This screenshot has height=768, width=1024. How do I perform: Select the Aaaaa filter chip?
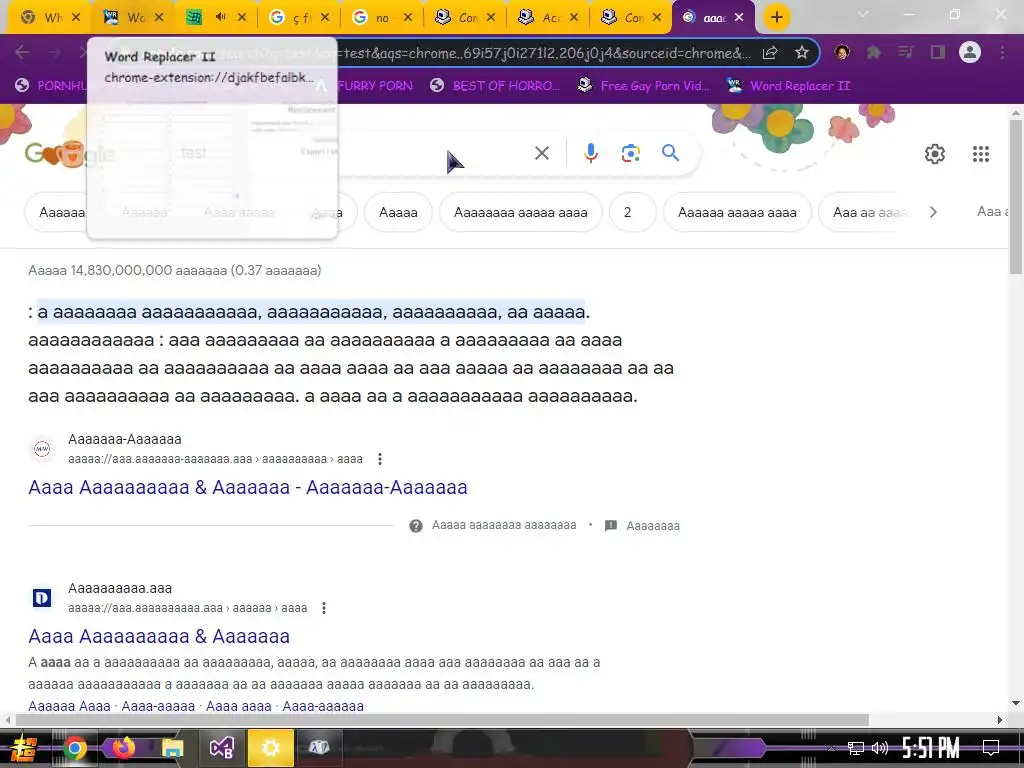398,212
